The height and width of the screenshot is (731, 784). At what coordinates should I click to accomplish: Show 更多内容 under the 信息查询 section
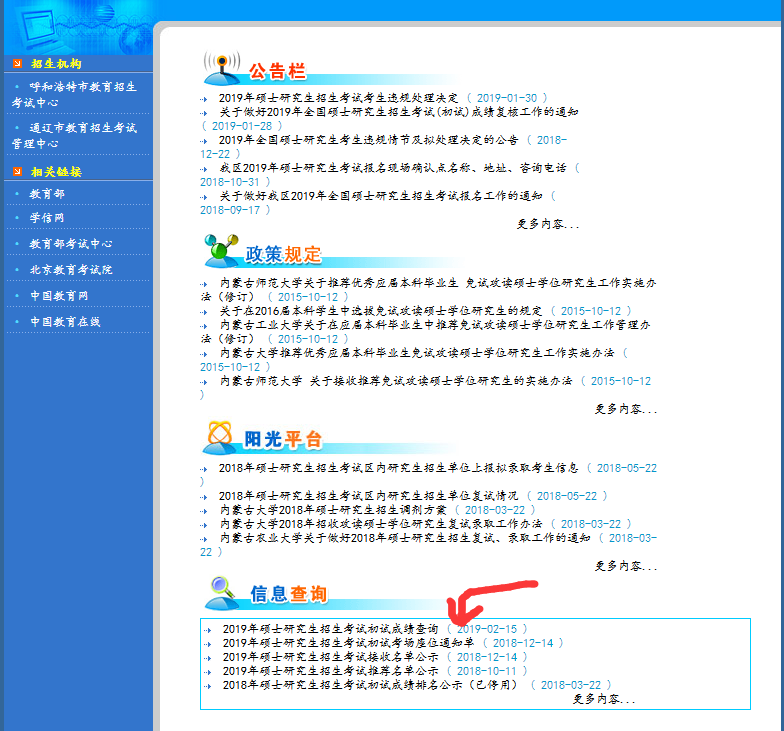[604, 699]
